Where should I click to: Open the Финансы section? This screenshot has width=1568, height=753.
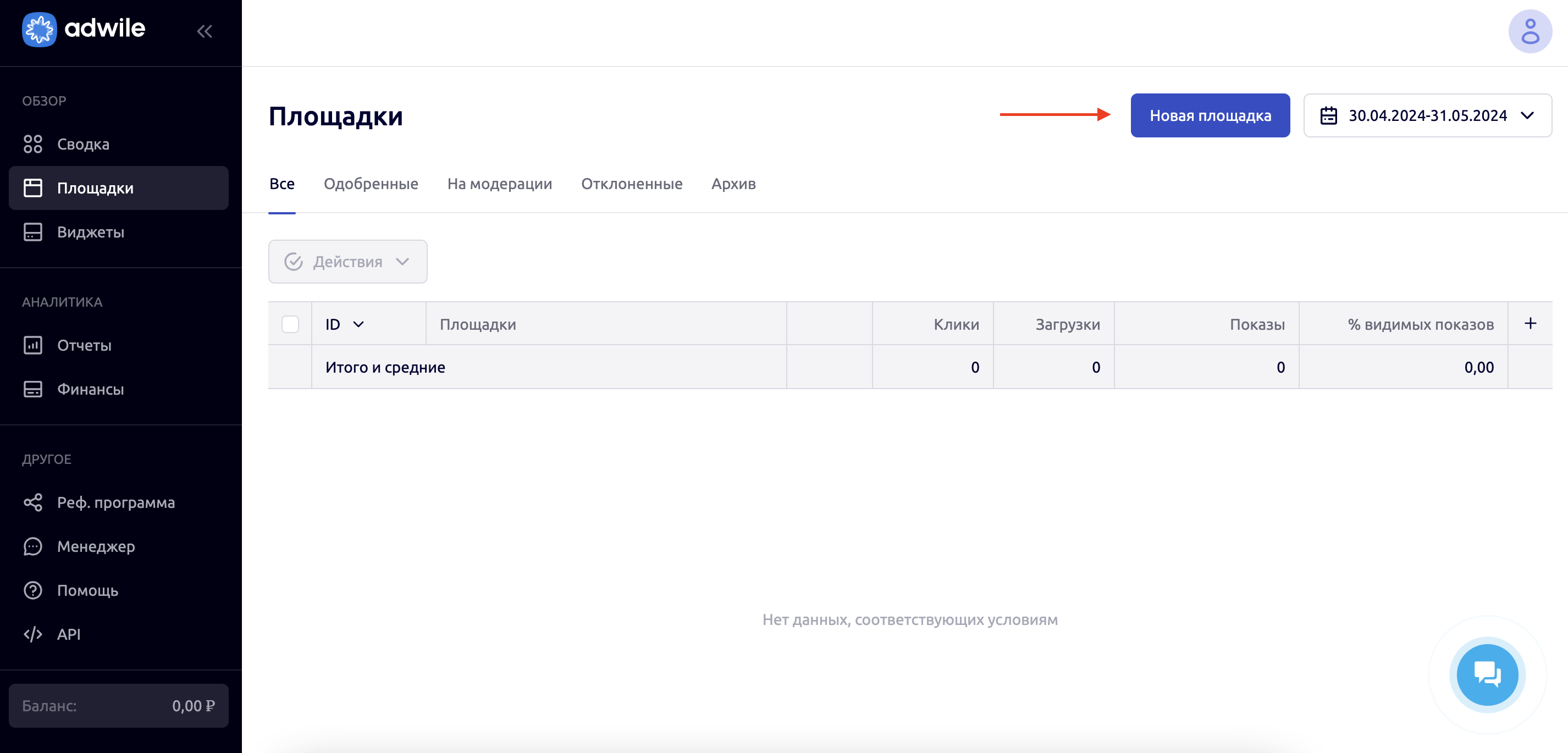coord(90,390)
